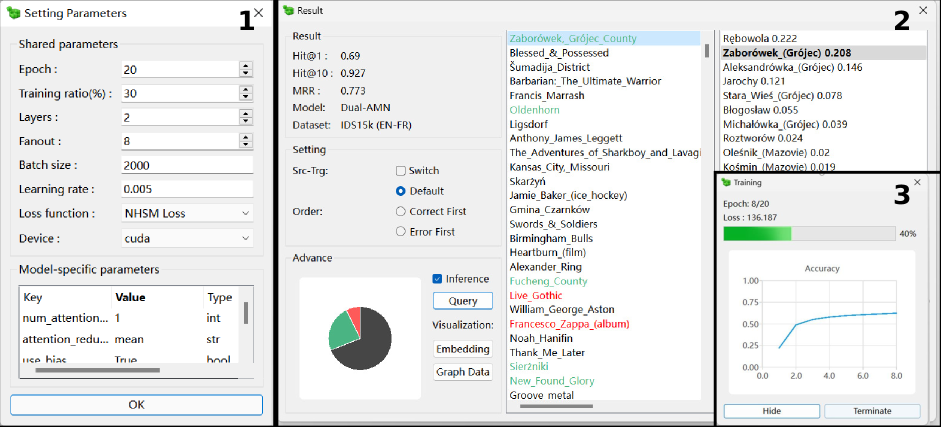Open the Loss function dropdown
The image size is (941, 427).
[x=187, y=213]
